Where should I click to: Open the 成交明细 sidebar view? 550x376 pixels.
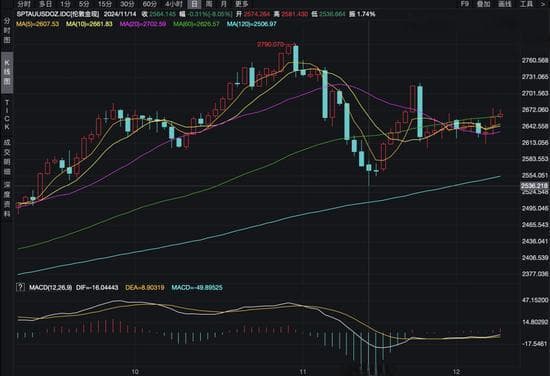7,157
